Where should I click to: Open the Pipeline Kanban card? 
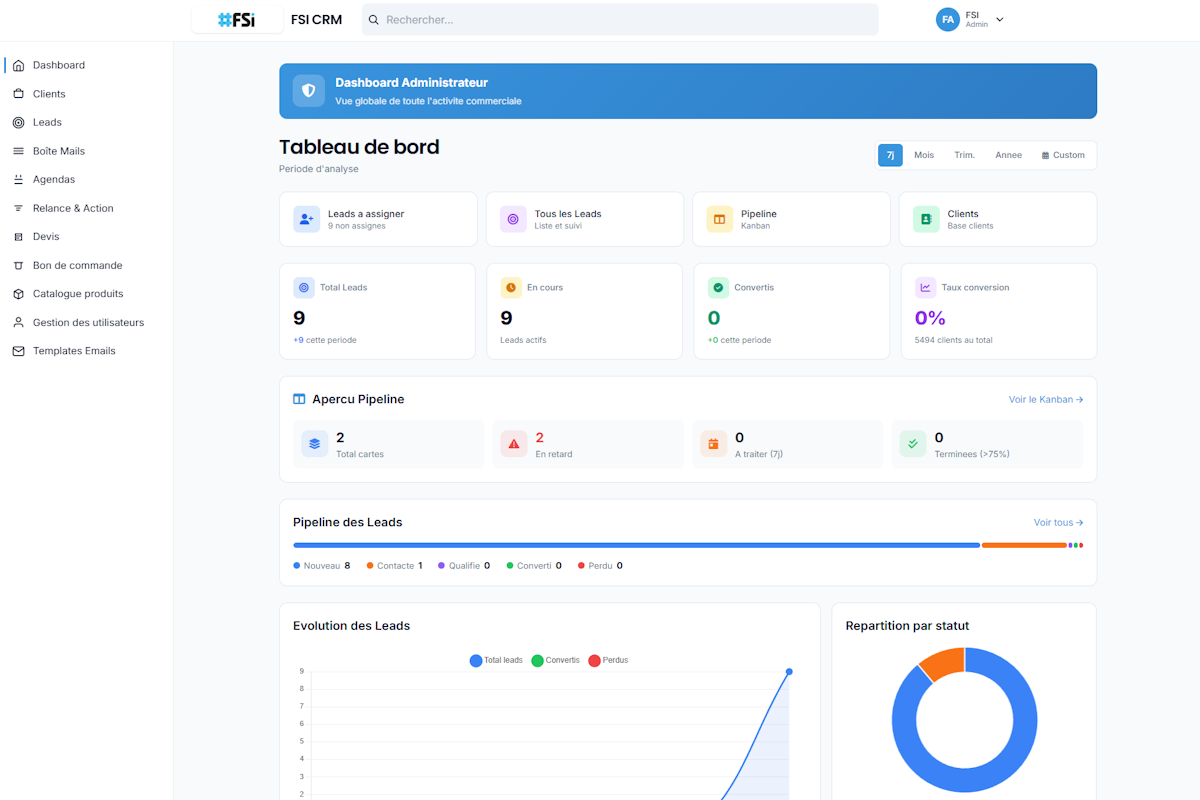click(x=791, y=219)
